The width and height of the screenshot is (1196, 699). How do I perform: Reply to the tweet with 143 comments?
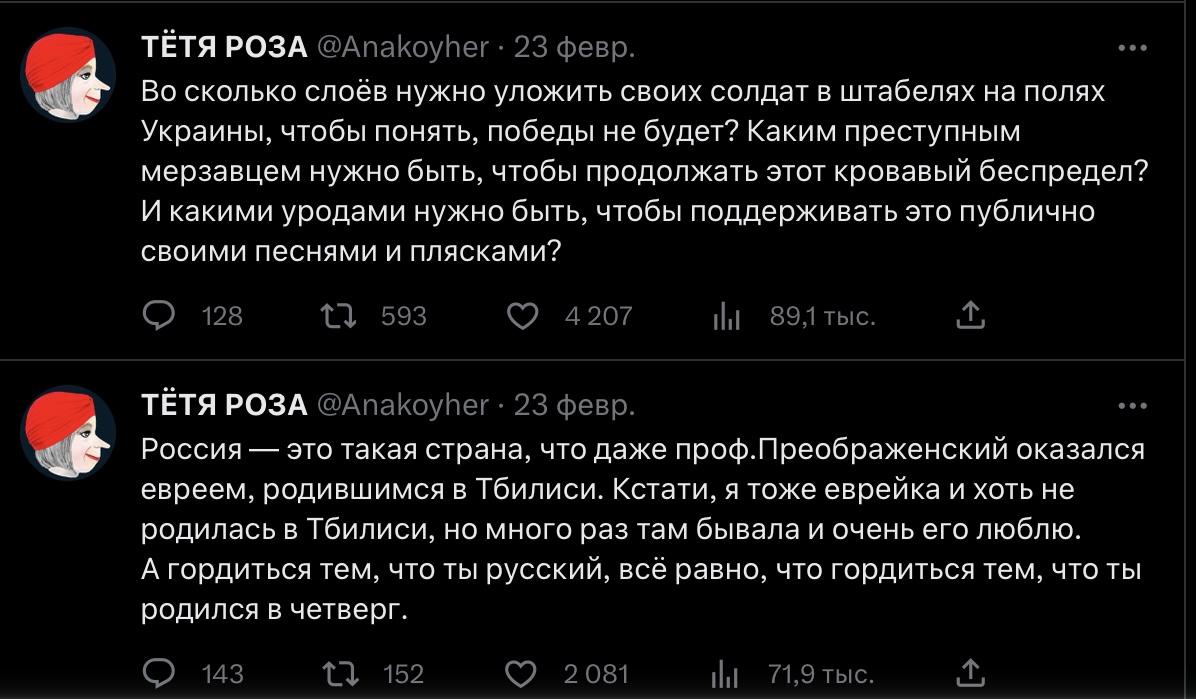159,674
